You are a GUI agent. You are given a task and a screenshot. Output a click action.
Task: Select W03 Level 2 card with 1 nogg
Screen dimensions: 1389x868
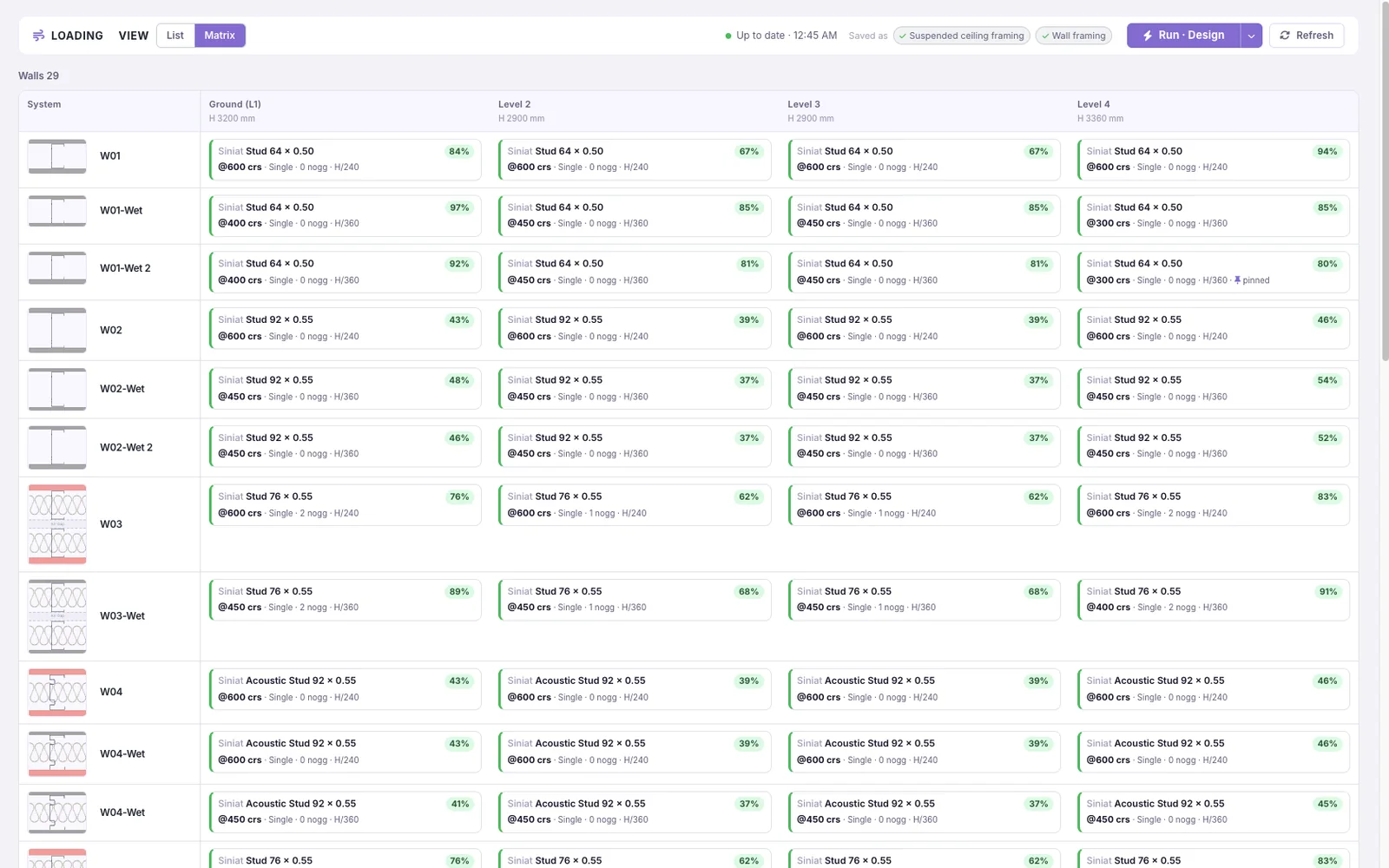tap(635, 504)
